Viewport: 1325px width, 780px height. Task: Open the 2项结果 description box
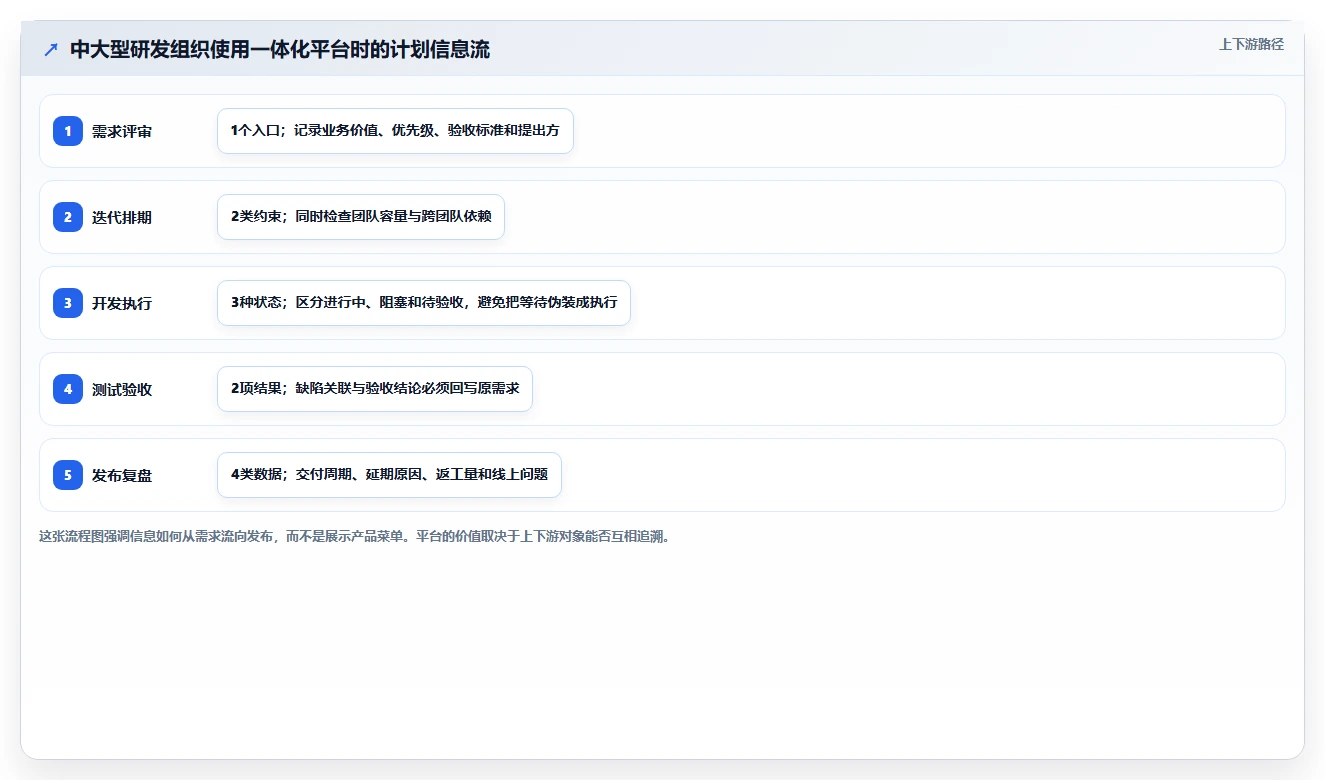click(375, 389)
